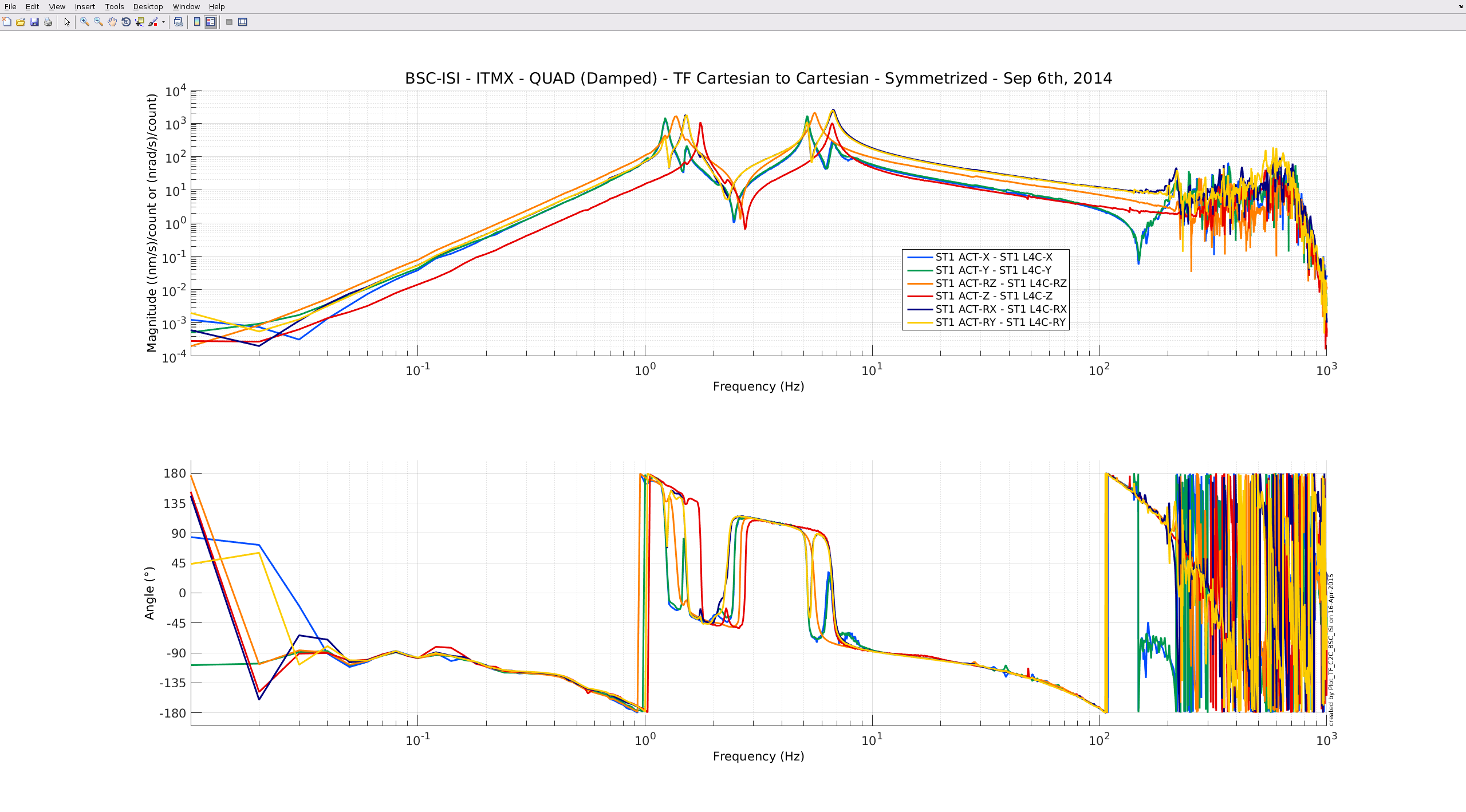Activate the Data Cursor tool
Viewport: 1466px width, 812px height.
coord(140,22)
